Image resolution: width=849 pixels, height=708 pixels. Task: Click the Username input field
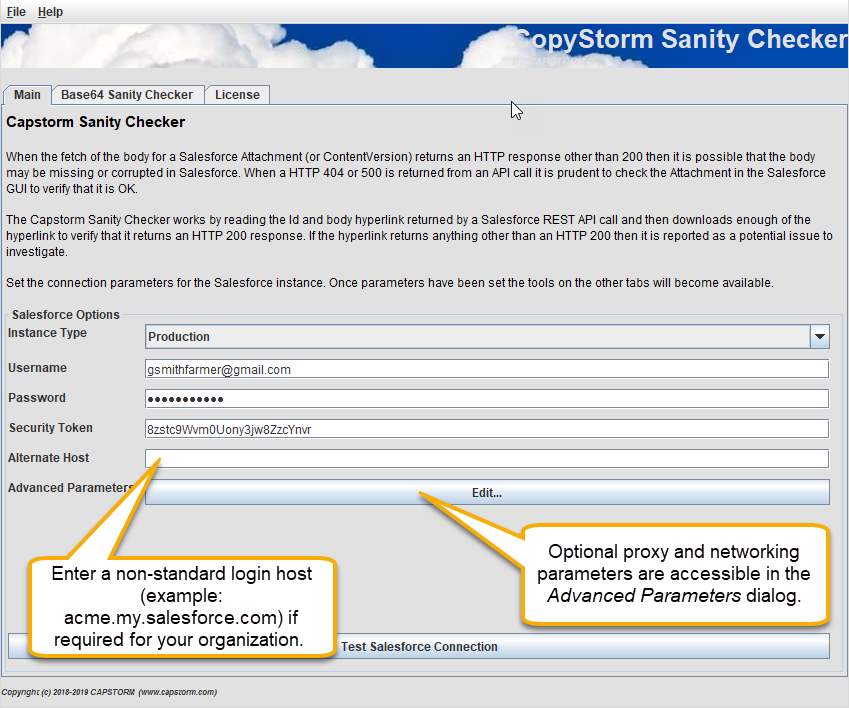click(x=487, y=369)
